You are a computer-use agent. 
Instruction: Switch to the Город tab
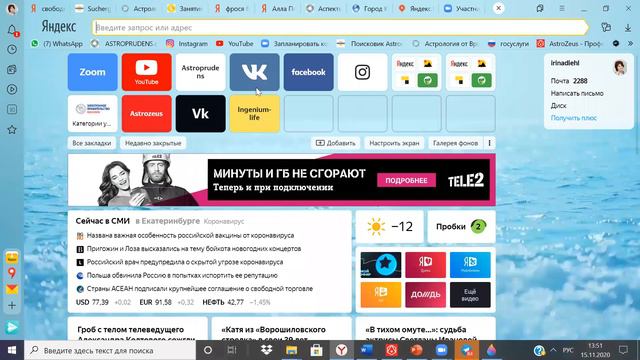point(370,8)
